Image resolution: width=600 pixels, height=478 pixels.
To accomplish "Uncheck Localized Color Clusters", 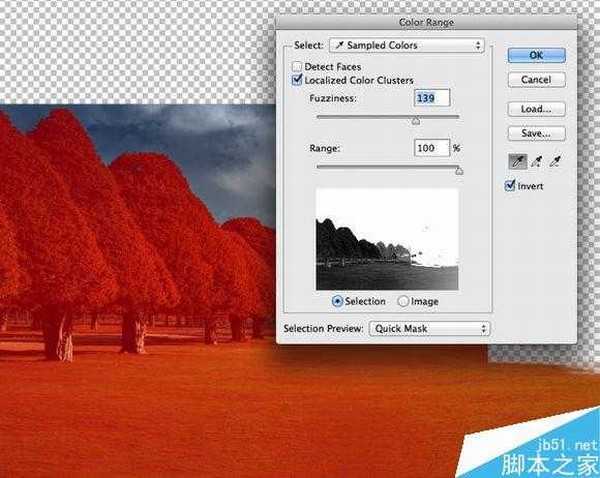I will [297, 79].
